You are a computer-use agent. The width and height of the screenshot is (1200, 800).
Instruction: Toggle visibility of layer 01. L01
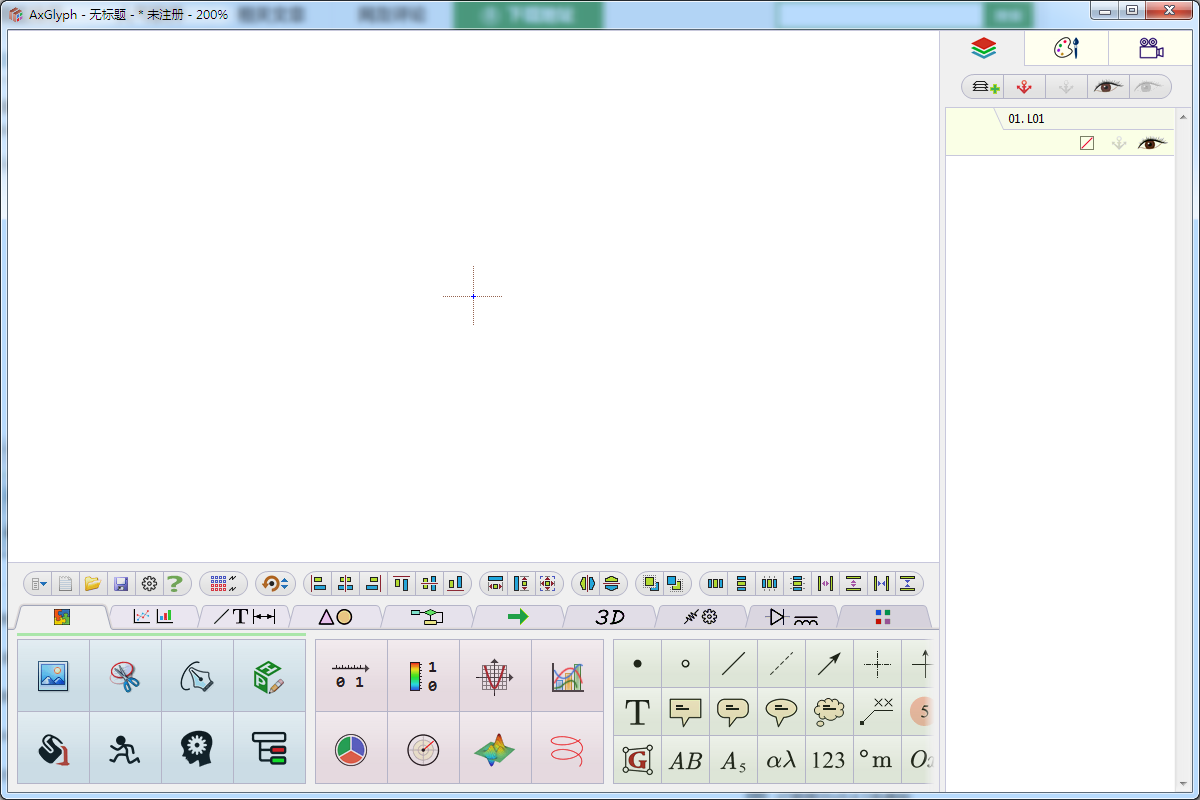1153,143
